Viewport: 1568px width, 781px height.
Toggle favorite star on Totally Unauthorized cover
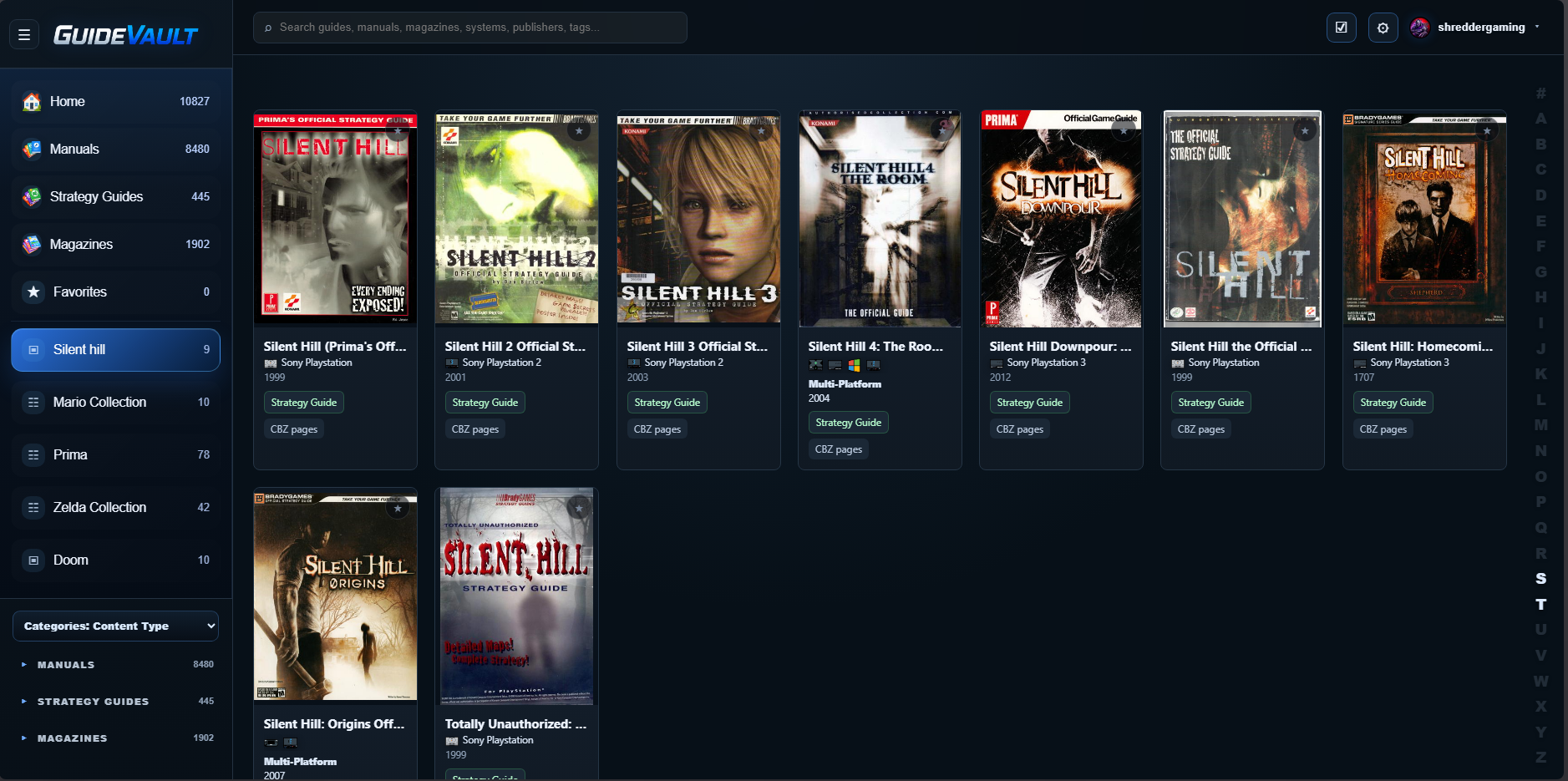[x=579, y=509]
